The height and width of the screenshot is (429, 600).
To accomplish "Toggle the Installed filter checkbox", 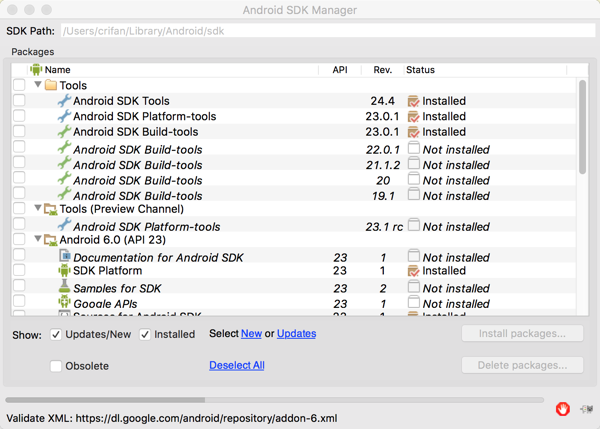I will [146, 335].
